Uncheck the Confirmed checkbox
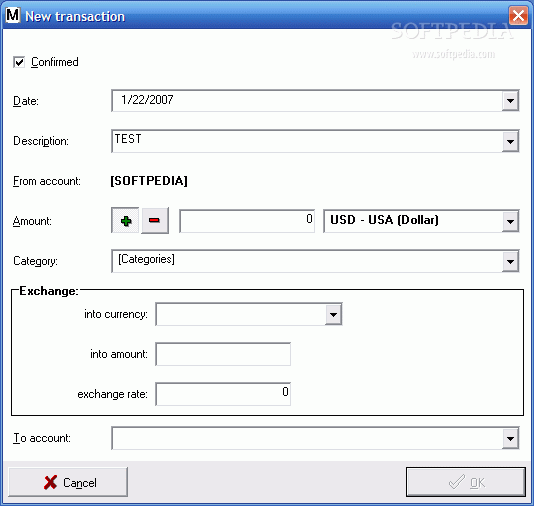The height and width of the screenshot is (506, 534). point(19,62)
